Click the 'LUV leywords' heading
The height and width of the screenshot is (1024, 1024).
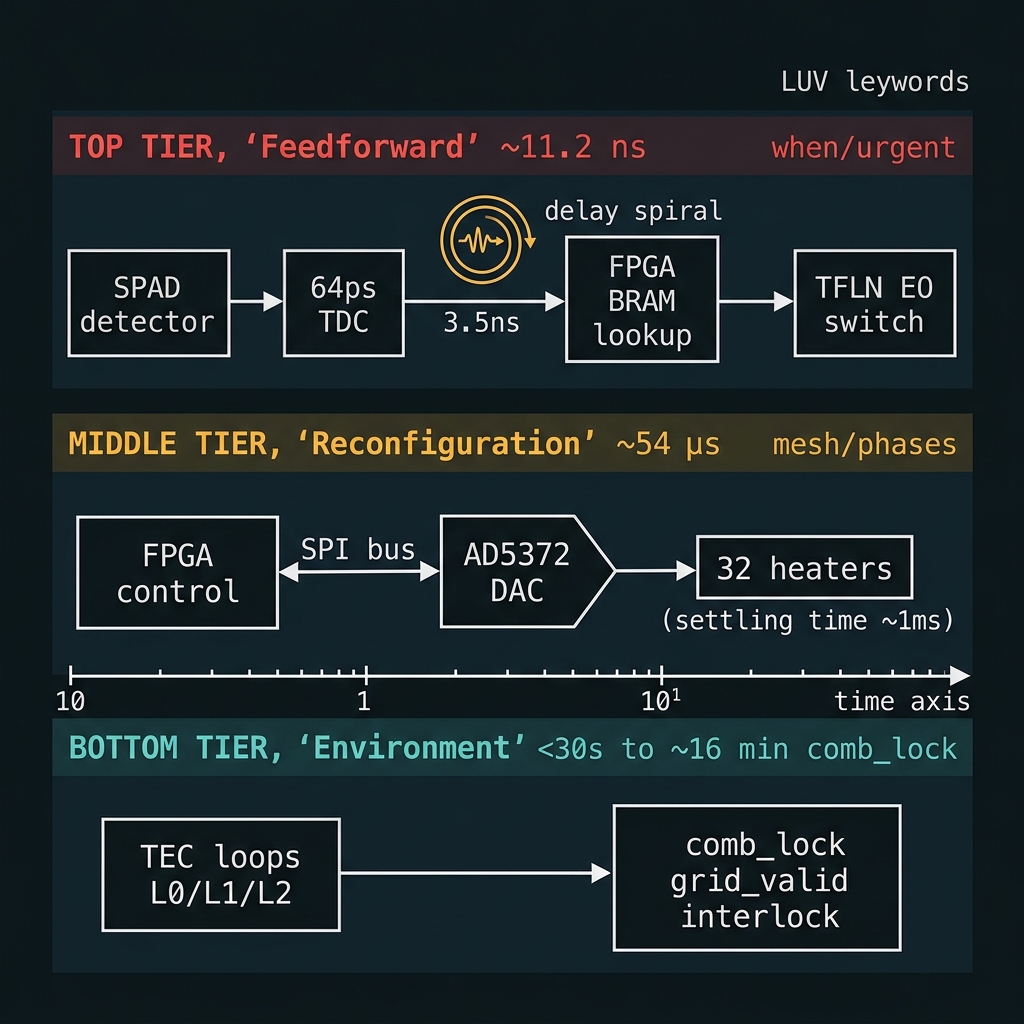click(x=874, y=82)
